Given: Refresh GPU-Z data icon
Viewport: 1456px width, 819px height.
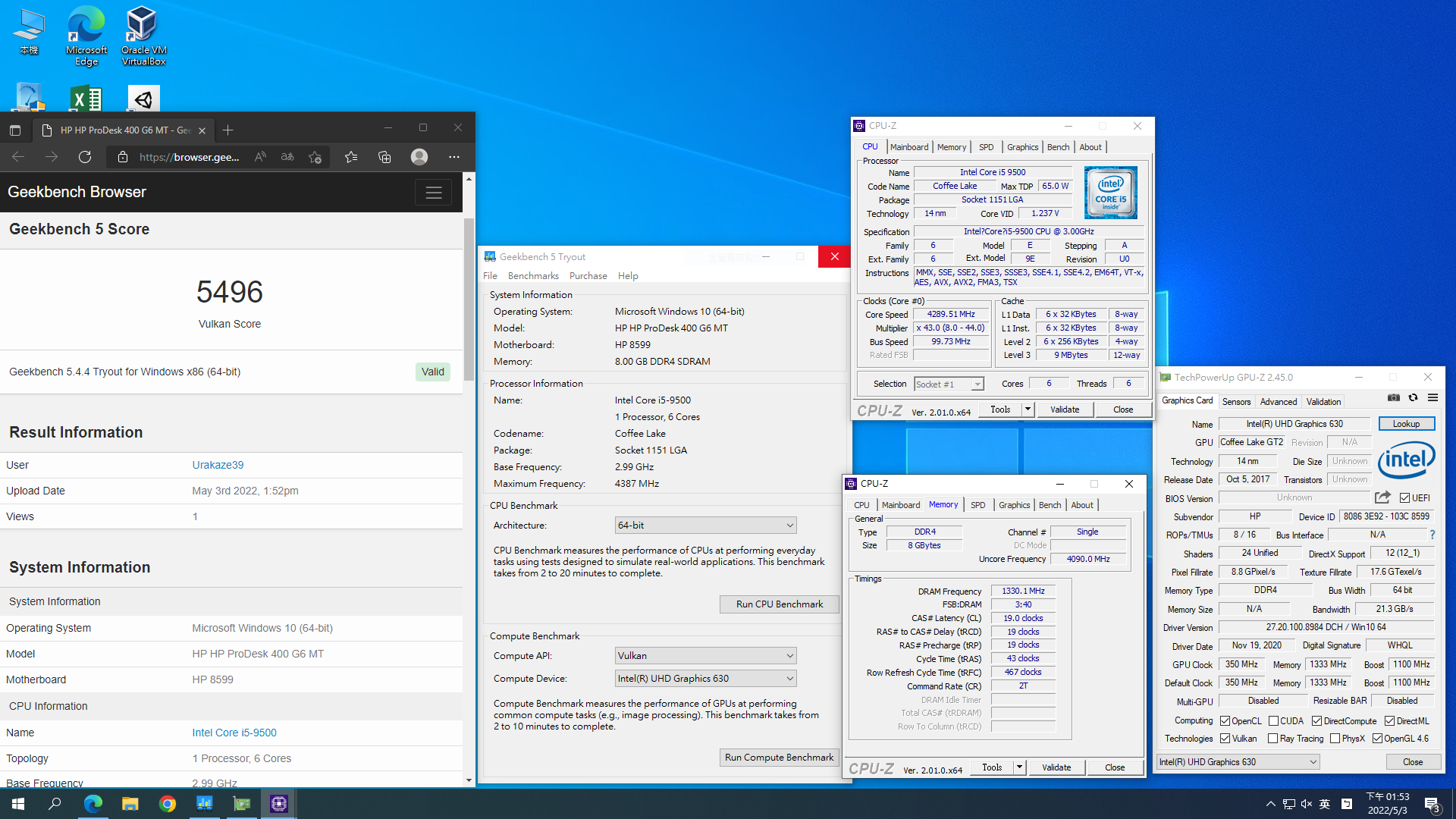Looking at the screenshot, I should tap(1413, 397).
